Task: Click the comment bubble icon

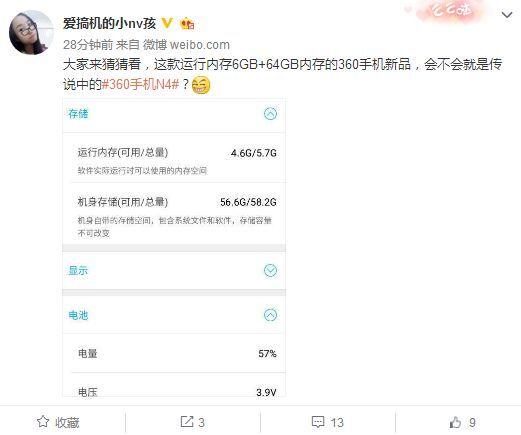Action: 318,422
